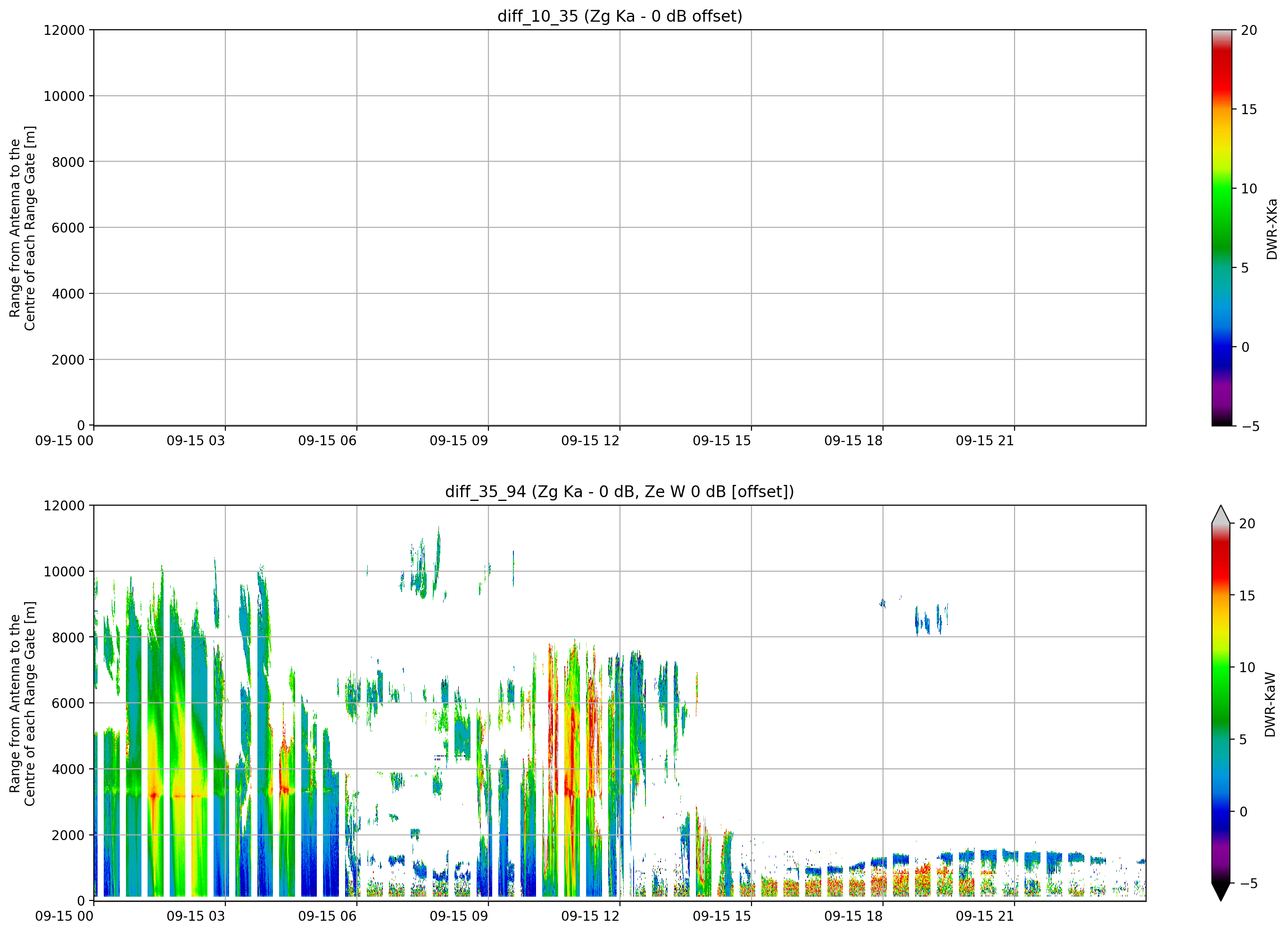Click the y-axis range label of diff_35_94 plot

coord(23,703)
